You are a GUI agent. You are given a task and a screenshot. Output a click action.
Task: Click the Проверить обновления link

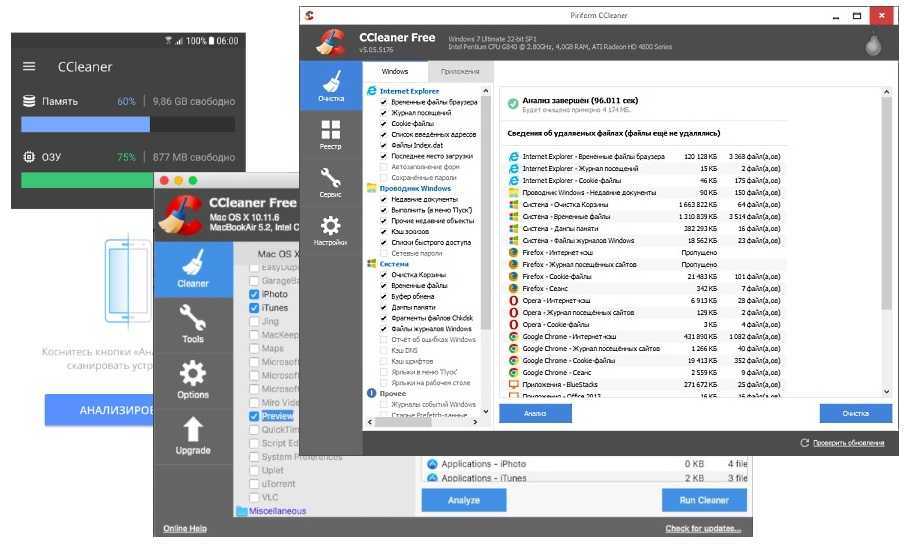846,443
